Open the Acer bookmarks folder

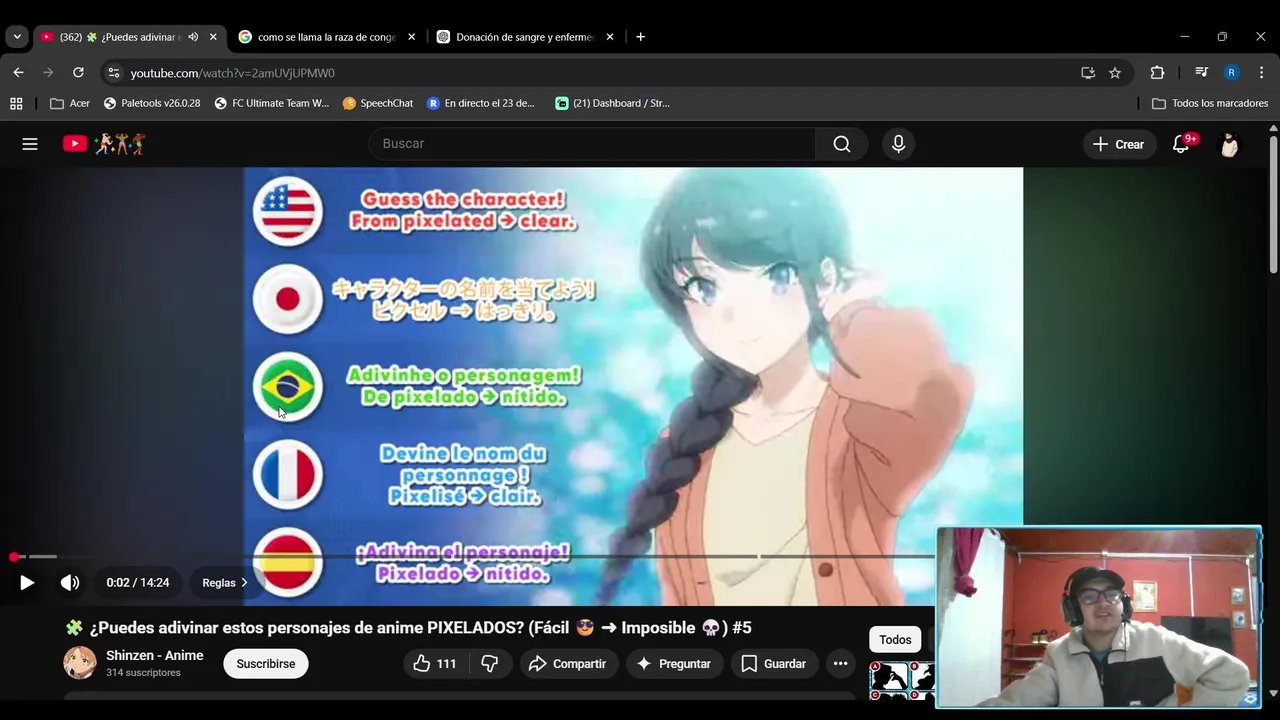point(70,103)
